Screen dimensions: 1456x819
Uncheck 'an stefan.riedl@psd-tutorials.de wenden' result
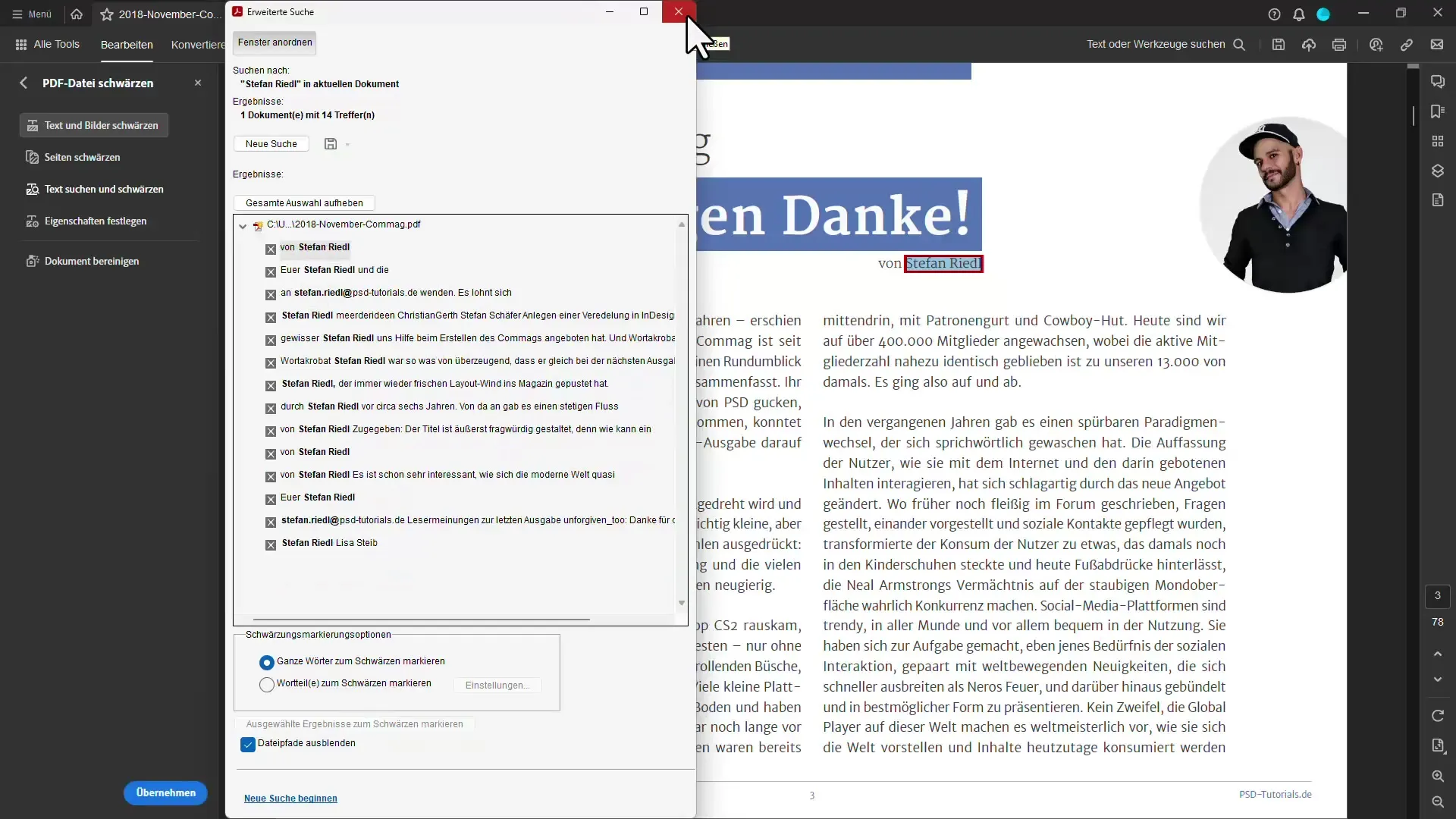pyautogui.click(x=271, y=294)
